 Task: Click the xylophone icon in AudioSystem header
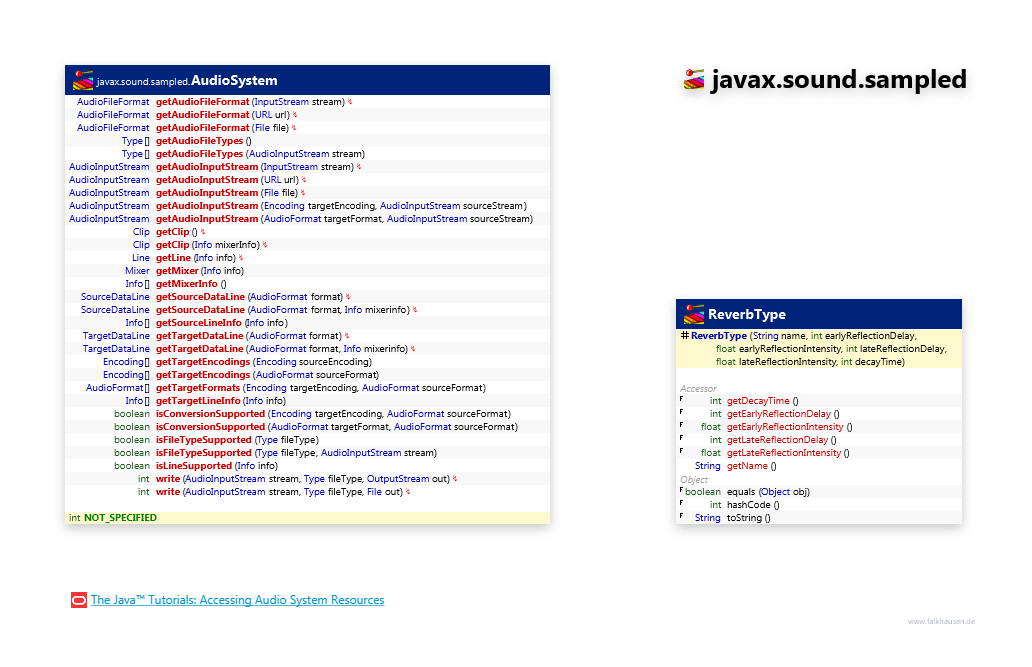click(x=83, y=80)
